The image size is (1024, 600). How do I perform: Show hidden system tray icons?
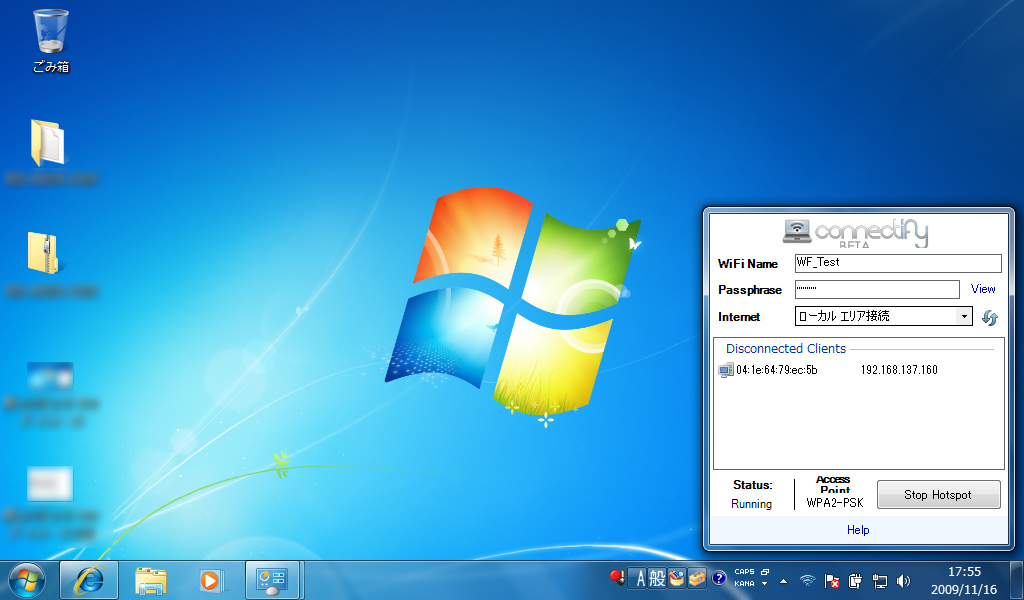783,581
